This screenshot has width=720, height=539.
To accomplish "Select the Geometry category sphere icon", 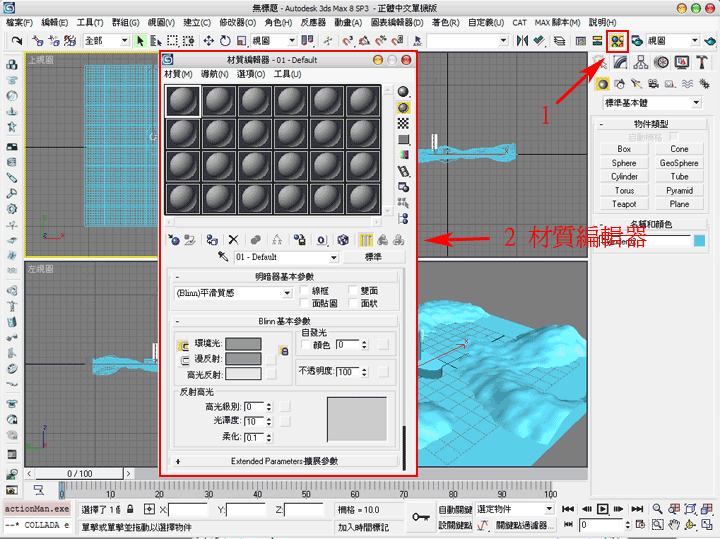I will point(602,84).
